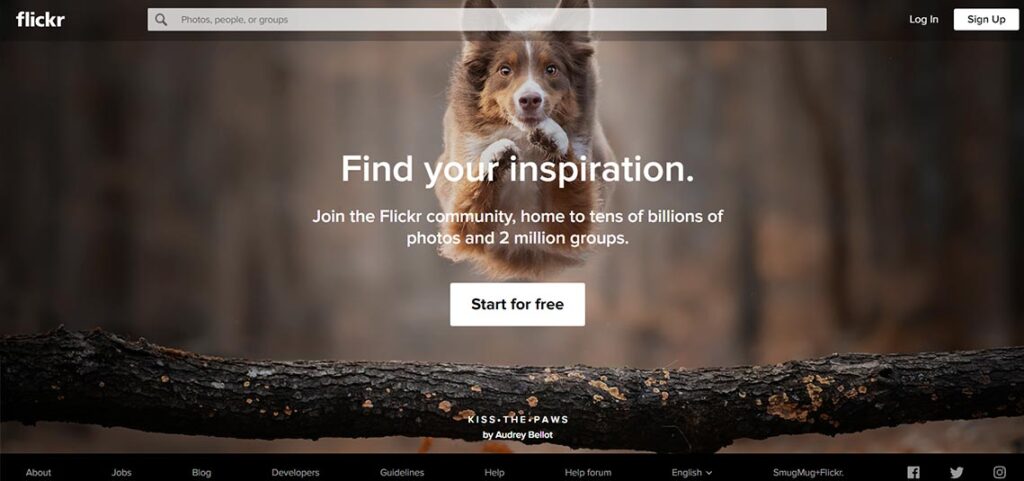Focus the Photos, people, or groups field

tap(487, 20)
